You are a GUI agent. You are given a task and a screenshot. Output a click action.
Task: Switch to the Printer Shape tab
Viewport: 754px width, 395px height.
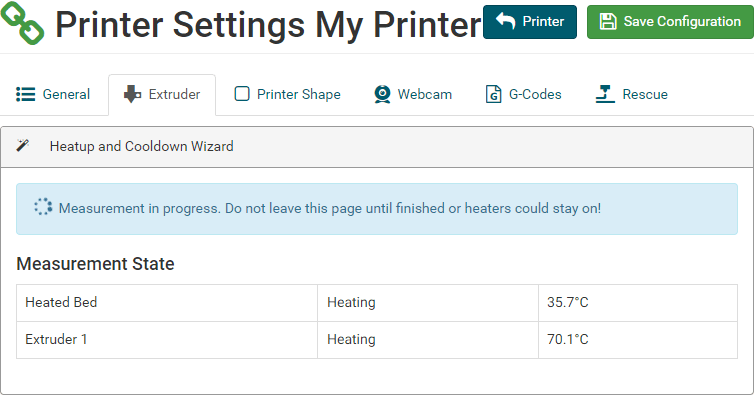point(288,94)
